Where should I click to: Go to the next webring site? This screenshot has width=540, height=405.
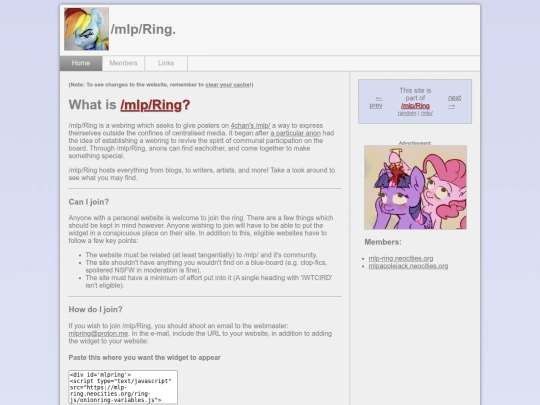point(454,102)
